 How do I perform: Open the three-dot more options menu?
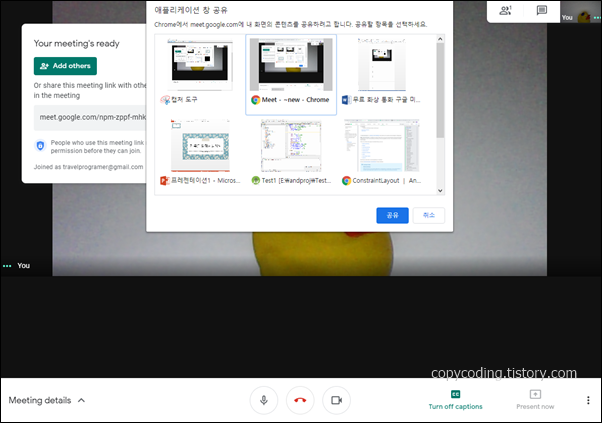pos(588,400)
